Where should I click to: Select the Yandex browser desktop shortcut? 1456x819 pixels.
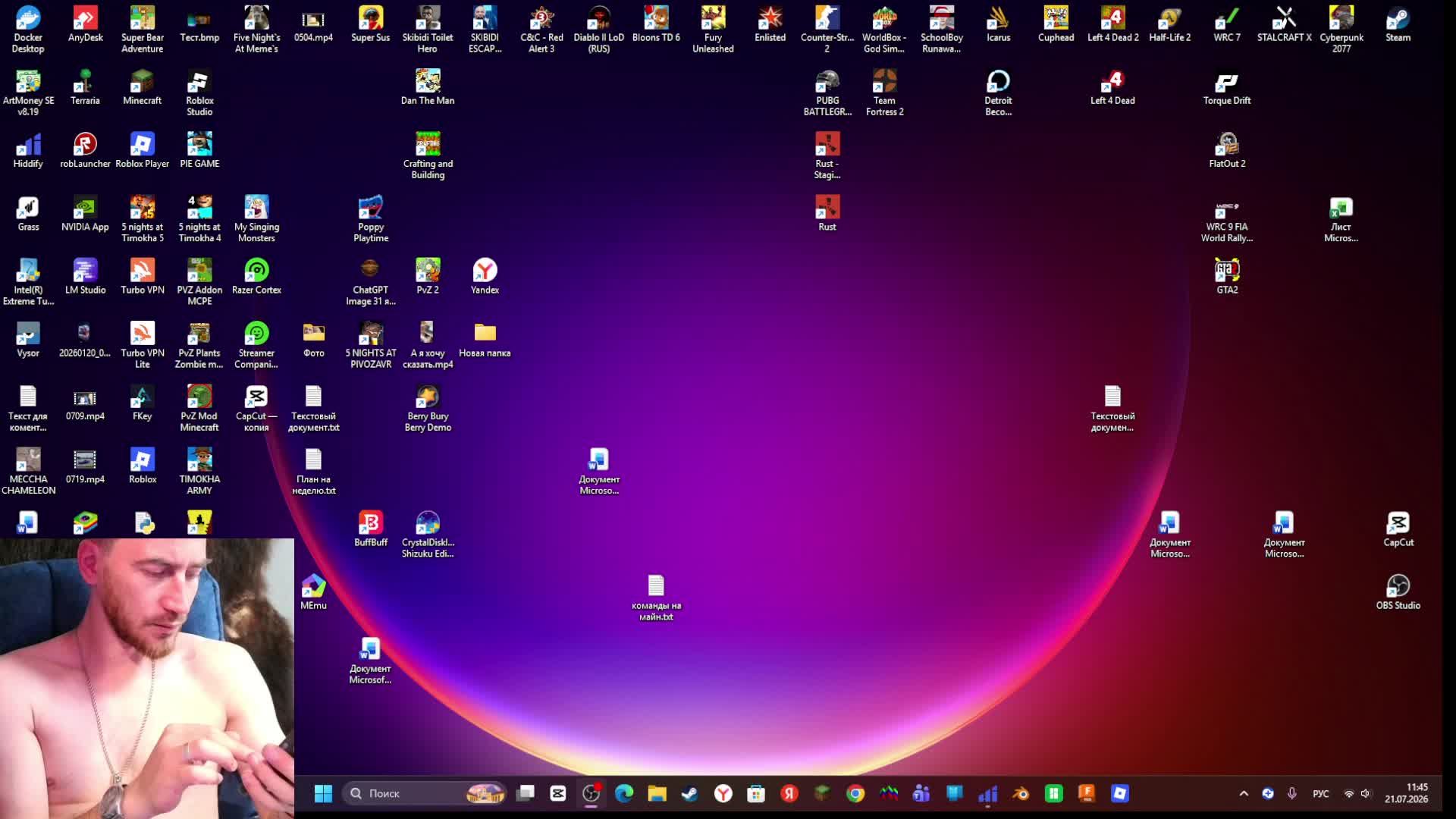pyautogui.click(x=485, y=276)
